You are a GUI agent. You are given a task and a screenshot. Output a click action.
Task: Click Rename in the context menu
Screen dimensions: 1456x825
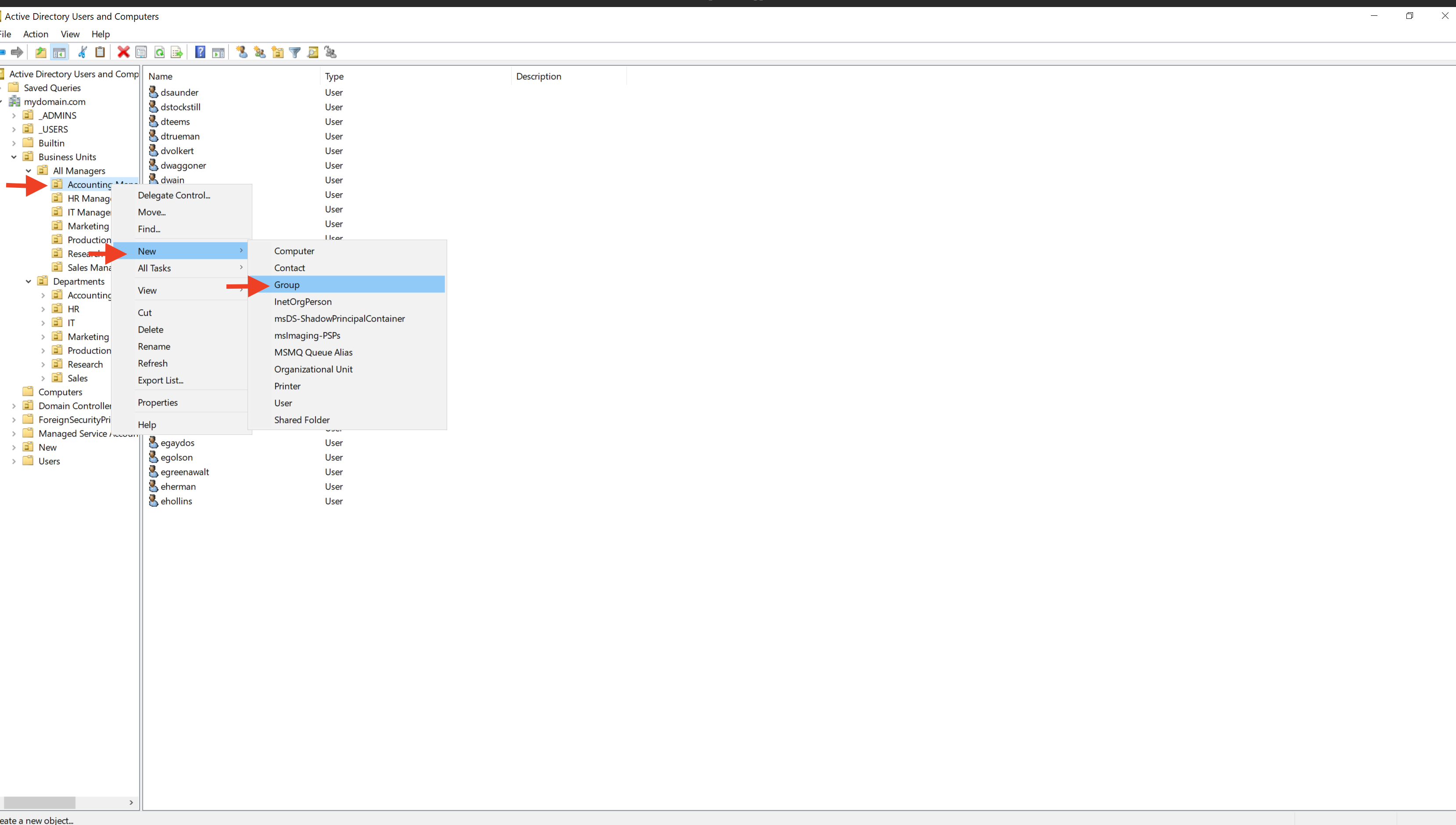coord(154,346)
